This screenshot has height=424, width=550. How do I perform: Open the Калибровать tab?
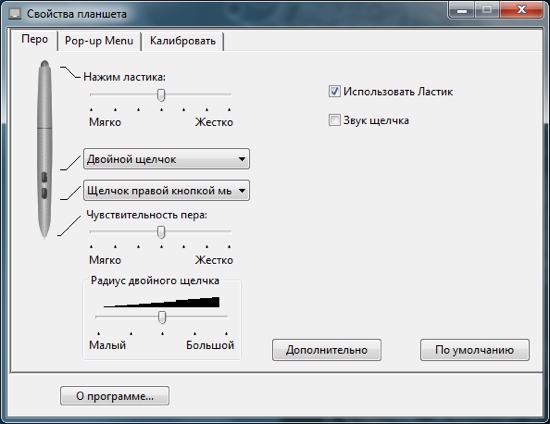tap(182, 41)
